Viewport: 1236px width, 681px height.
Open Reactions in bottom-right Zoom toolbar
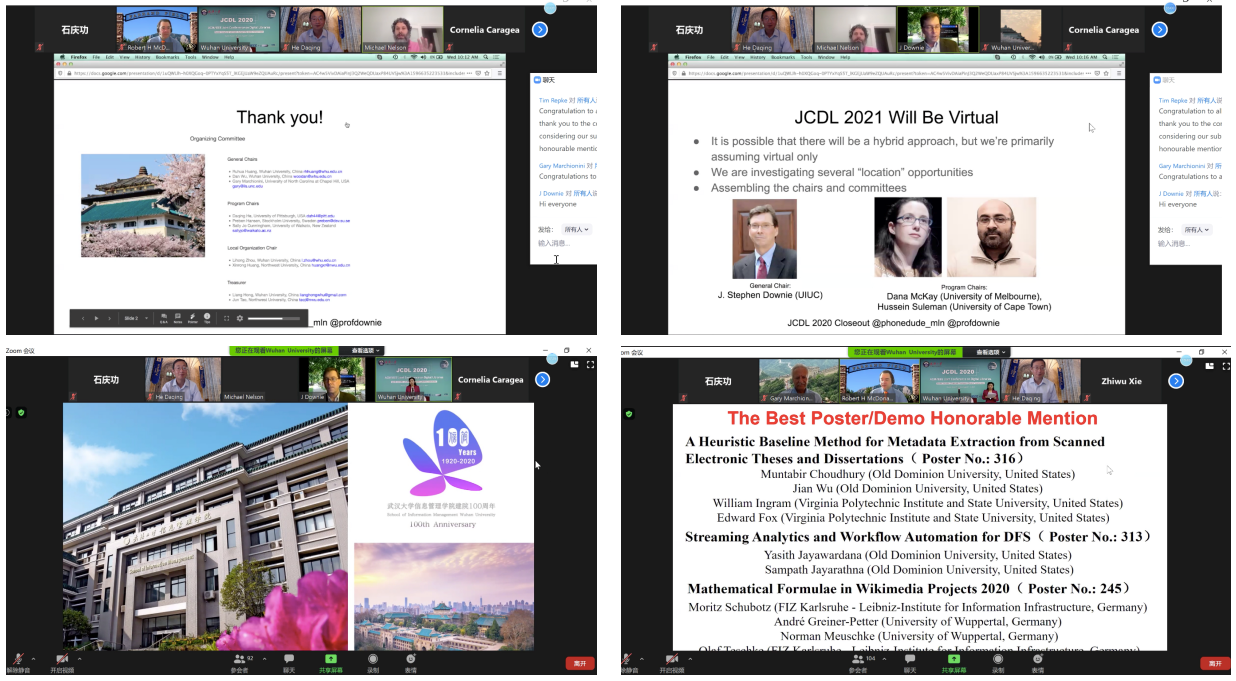(1037, 661)
